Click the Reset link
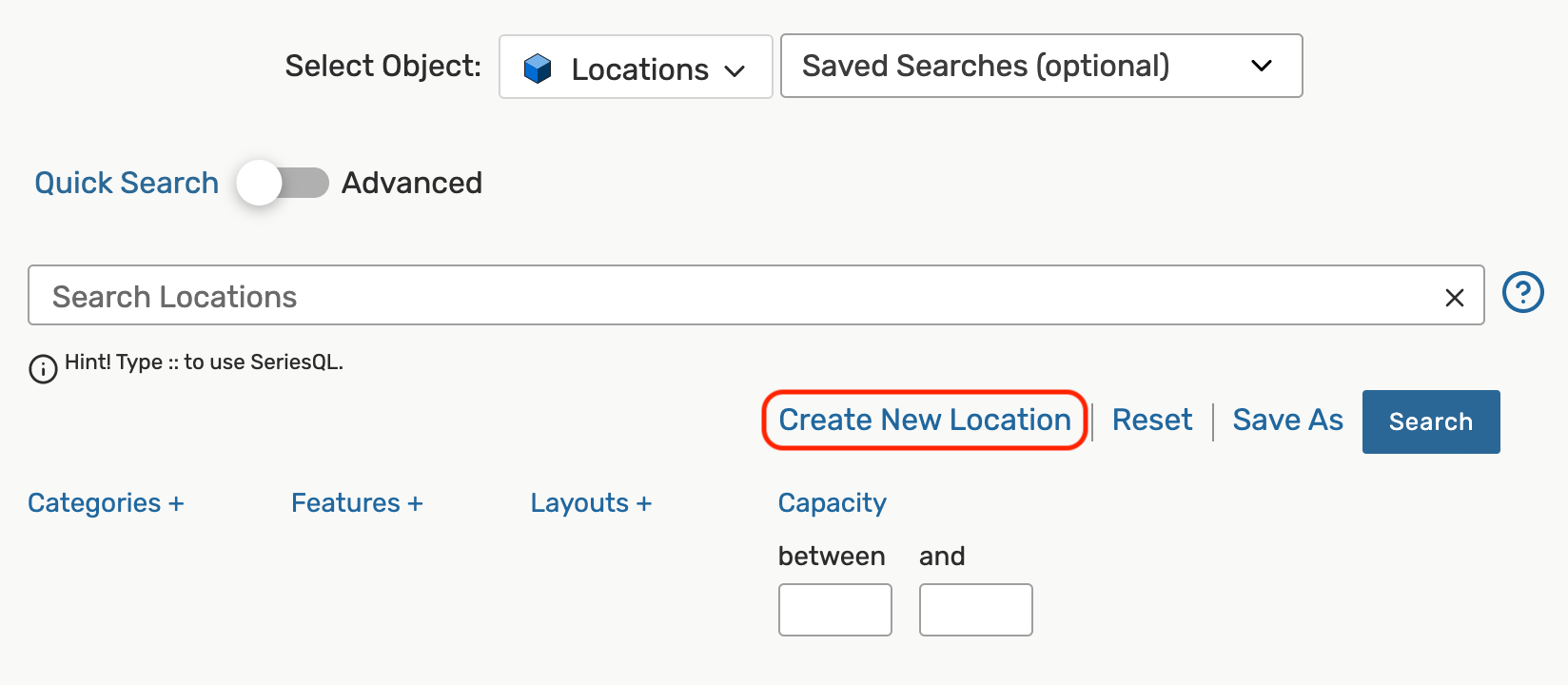Screen dimensions: 1568x685 pyautogui.click(x=1151, y=420)
